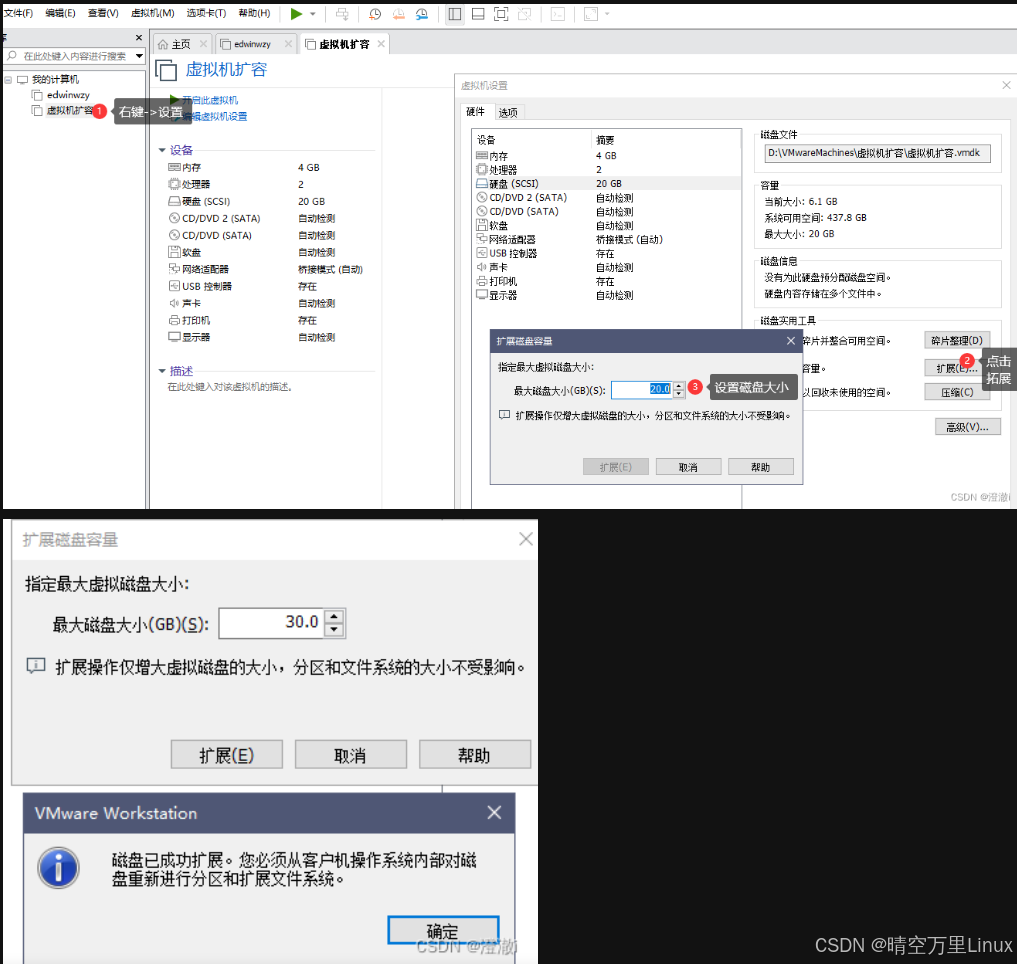Click the 压缩(C) button
Screen dimensions: 1017x964
tap(957, 392)
